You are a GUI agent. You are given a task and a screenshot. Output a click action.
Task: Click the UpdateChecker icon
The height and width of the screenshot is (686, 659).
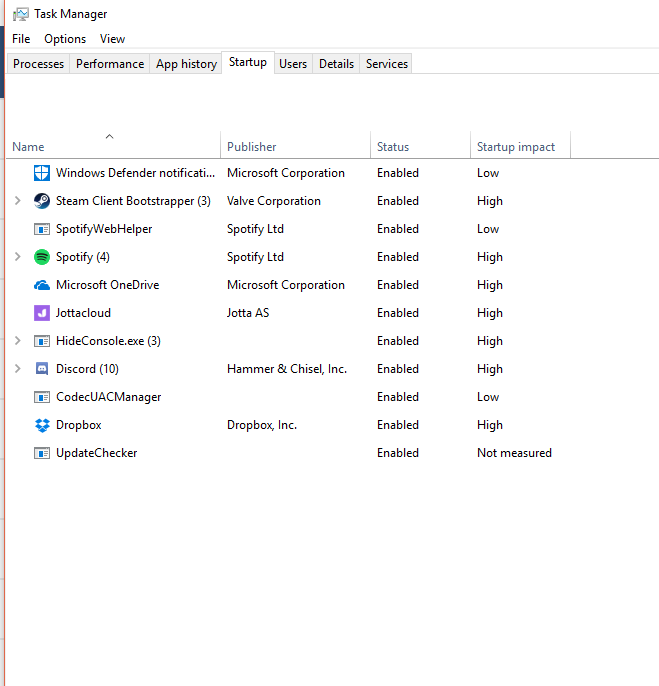(42, 453)
